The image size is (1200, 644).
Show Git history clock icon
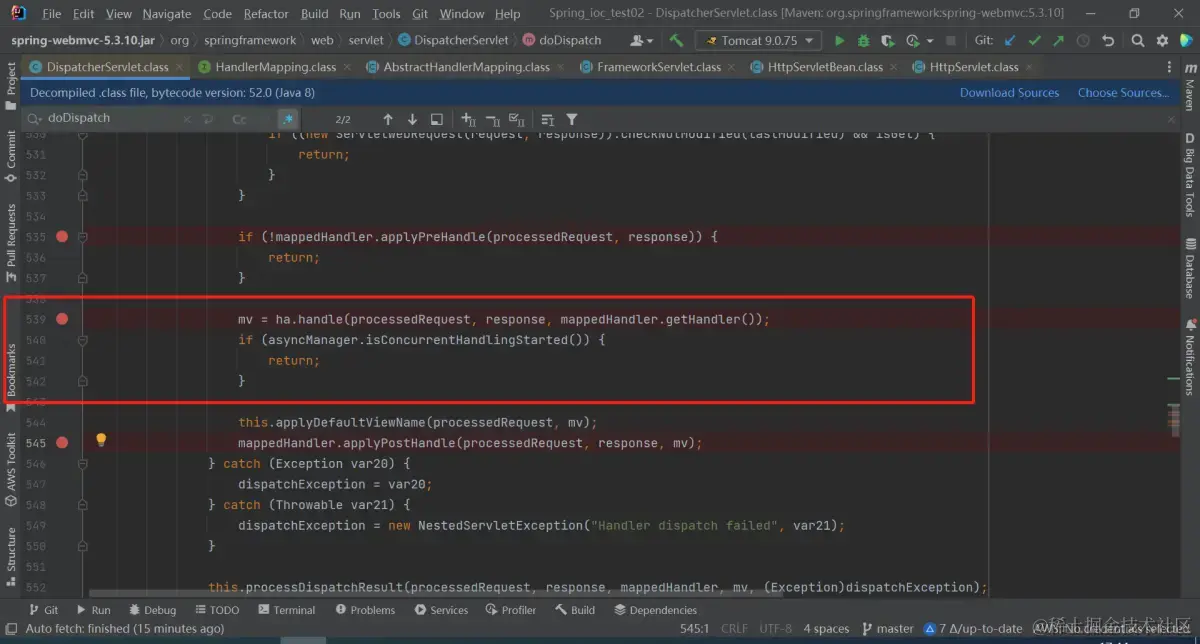click(x=1083, y=41)
